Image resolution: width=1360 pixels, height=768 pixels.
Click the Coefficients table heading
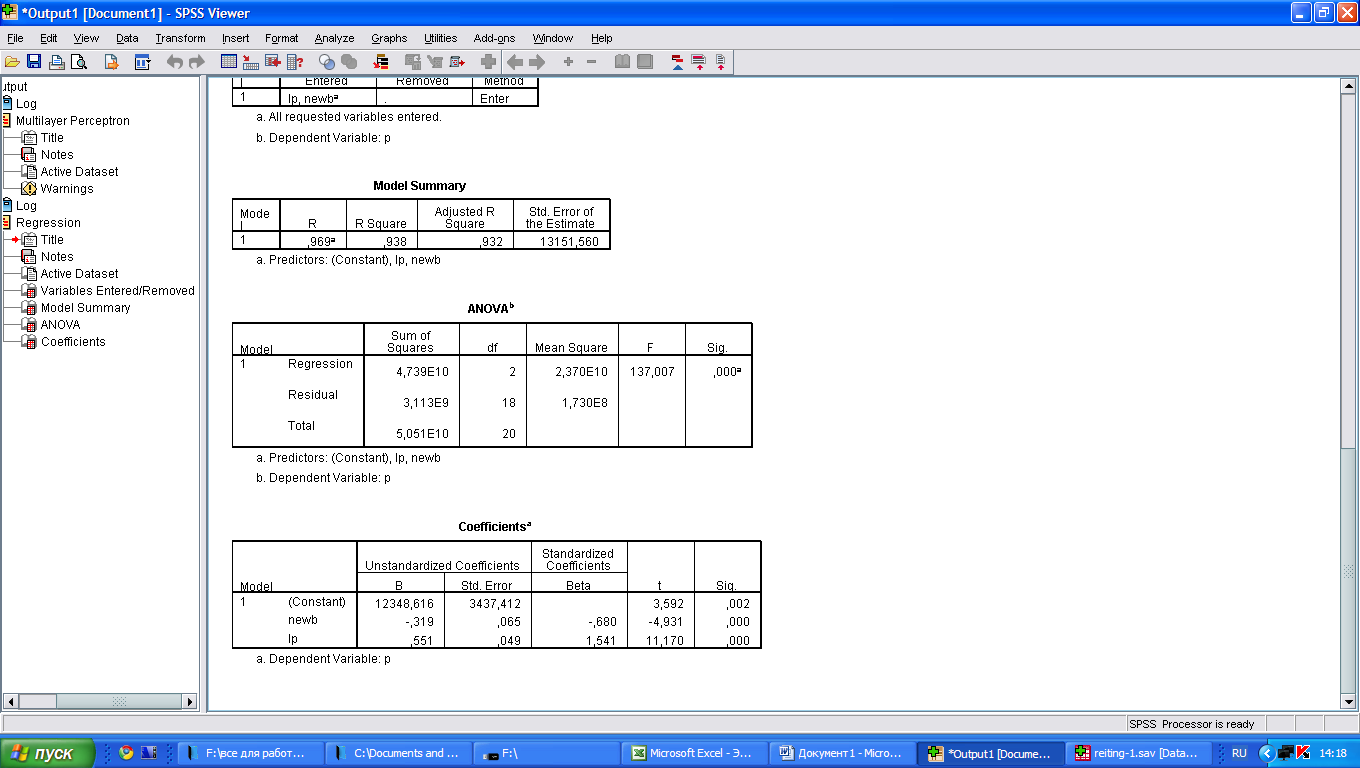coord(495,526)
